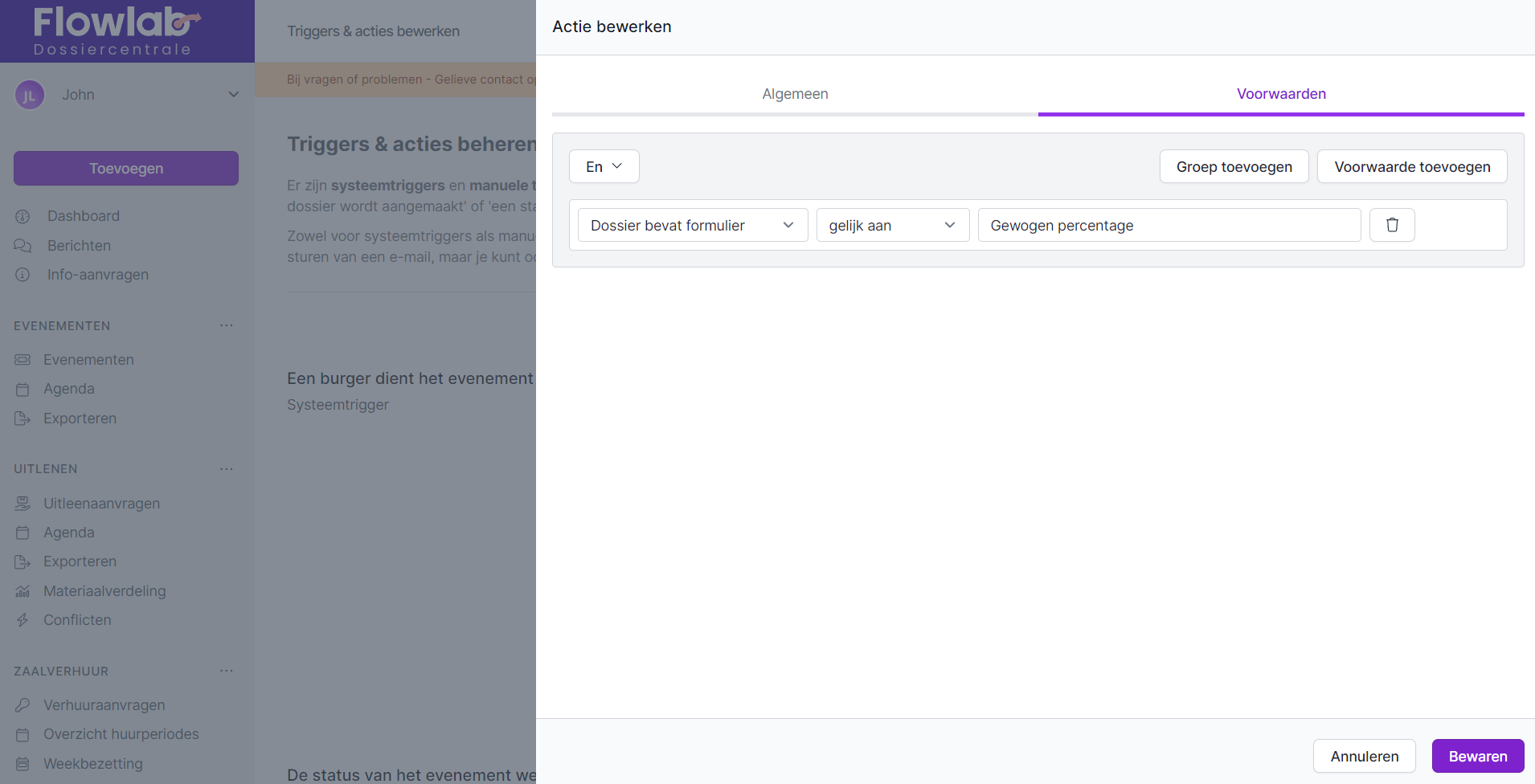
Task: Open Info-aanvragen in the sidebar
Action: (x=97, y=275)
